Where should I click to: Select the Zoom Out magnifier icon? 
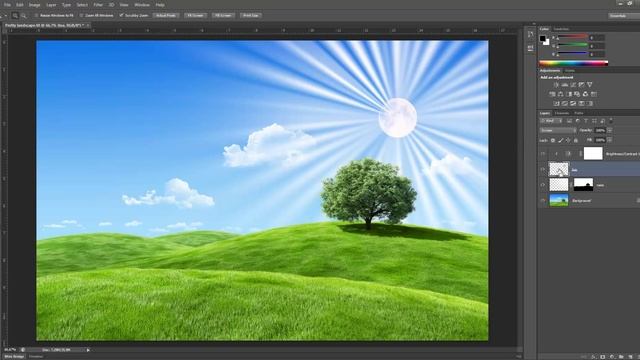pyautogui.click(x=24, y=16)
